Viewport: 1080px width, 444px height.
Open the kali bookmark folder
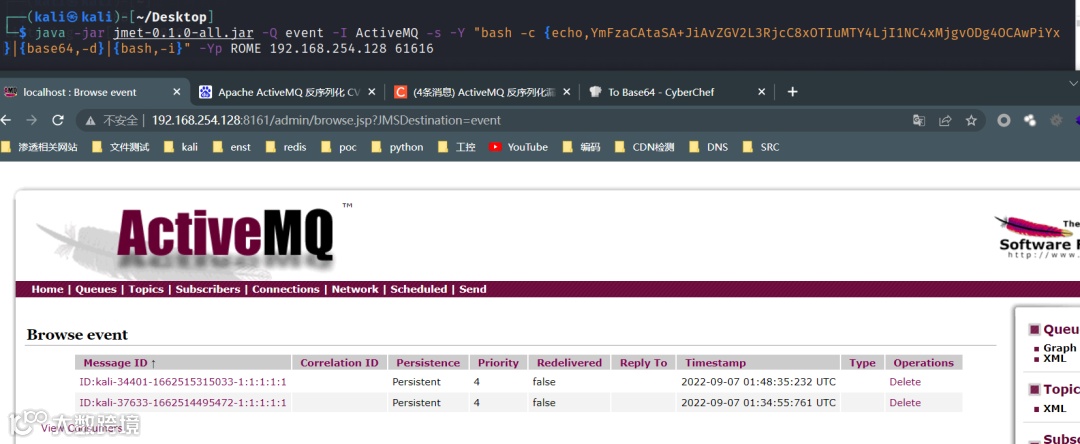tap(180, 147)
